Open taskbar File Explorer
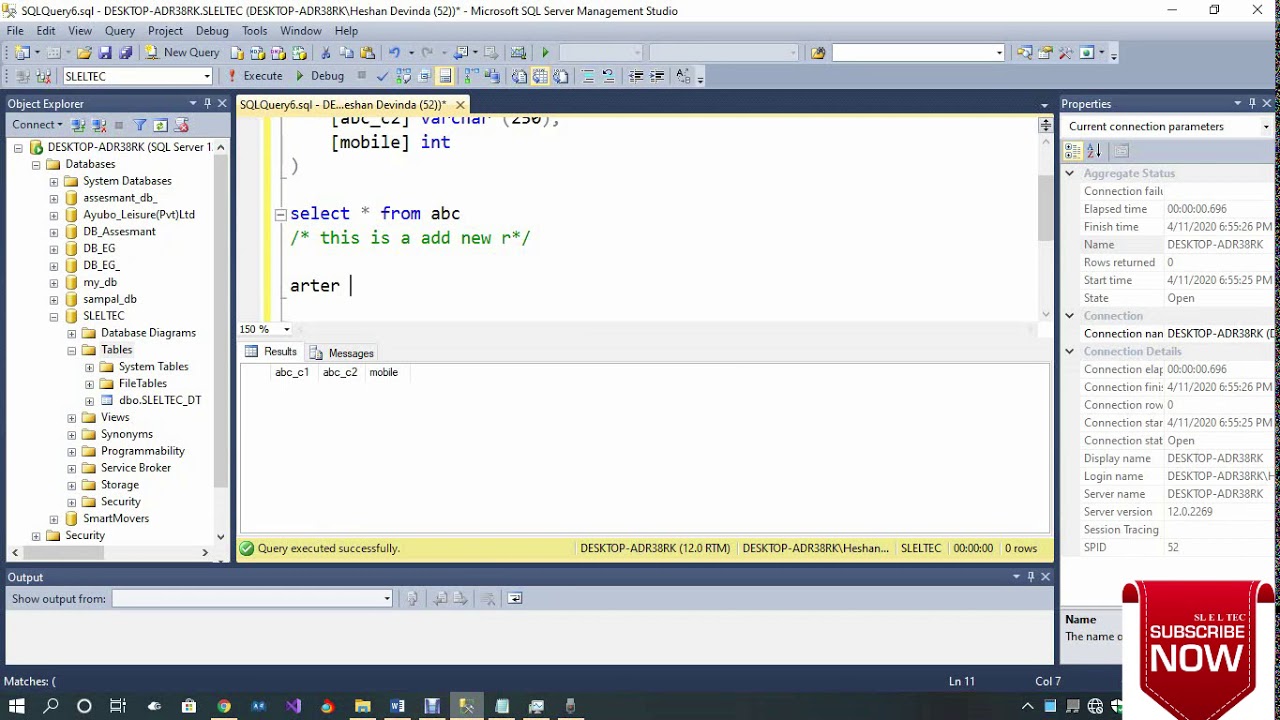 pos(362,706)
